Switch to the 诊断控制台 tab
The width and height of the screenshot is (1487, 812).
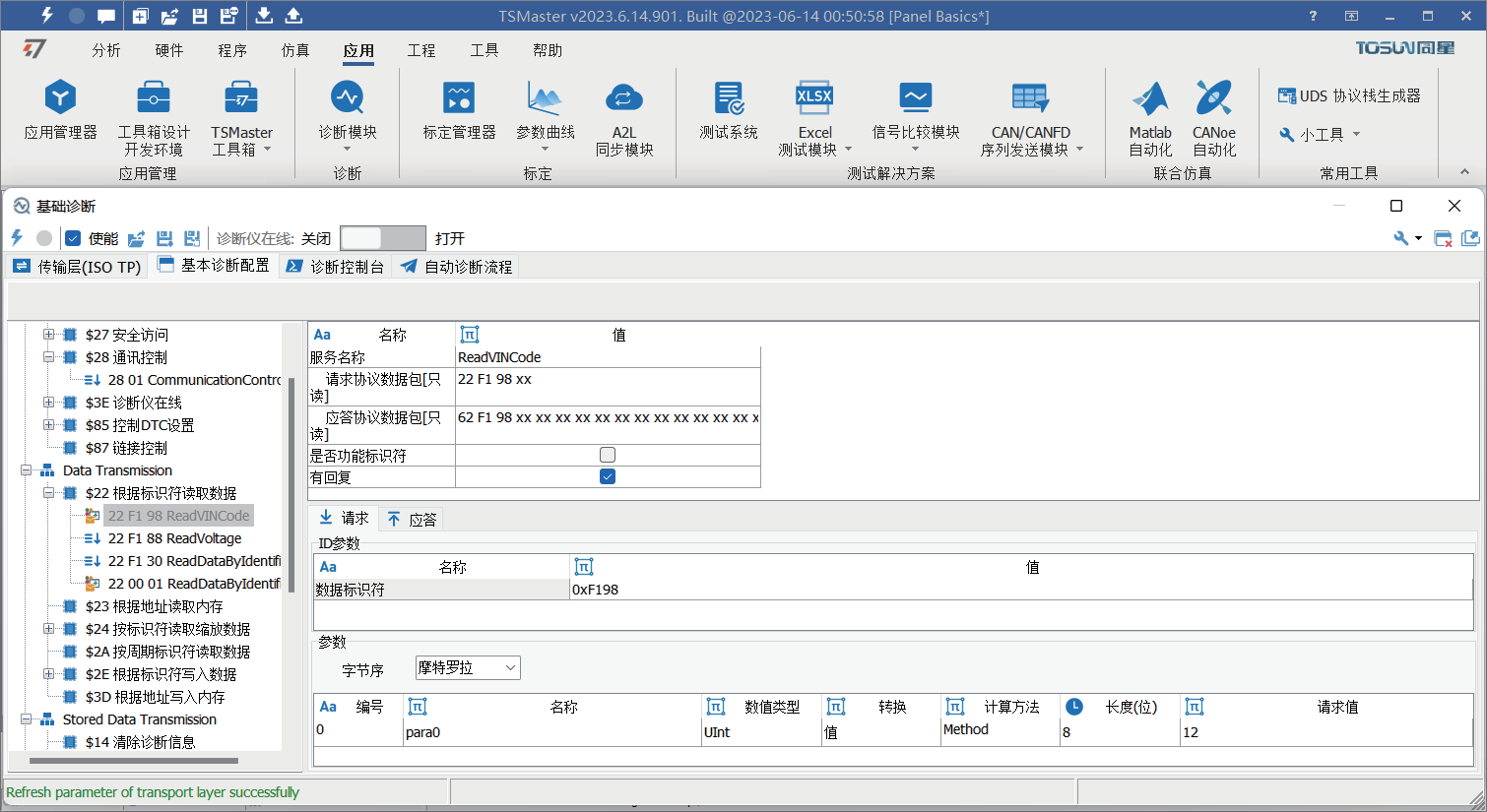336,267
